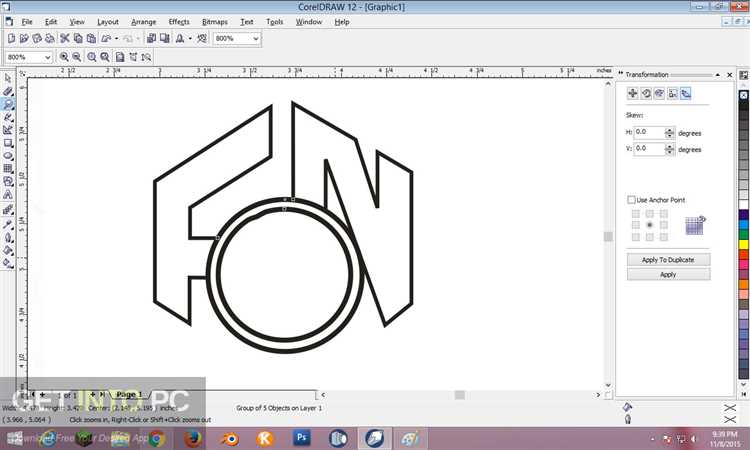
Task: Select the top-center anchor point box
Action: click(x=649, y=213)
